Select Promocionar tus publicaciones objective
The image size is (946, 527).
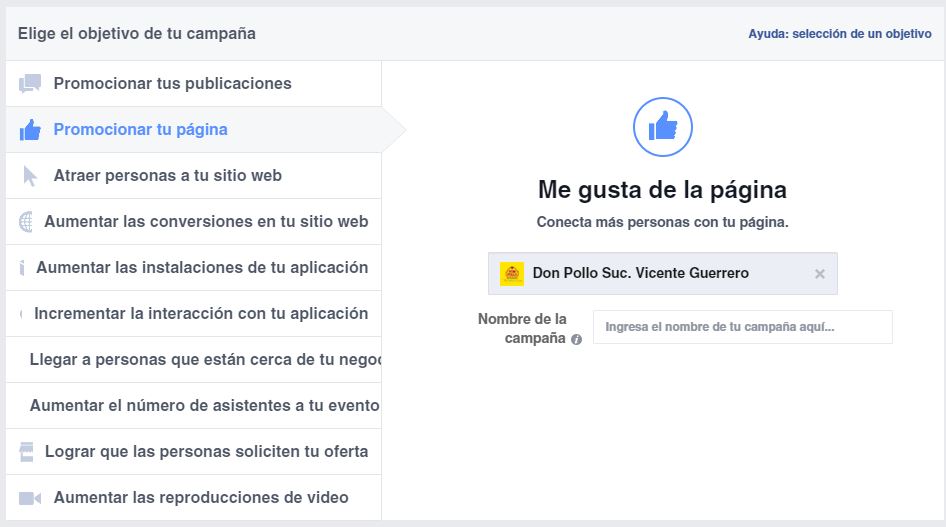click(x=194, y=83)
